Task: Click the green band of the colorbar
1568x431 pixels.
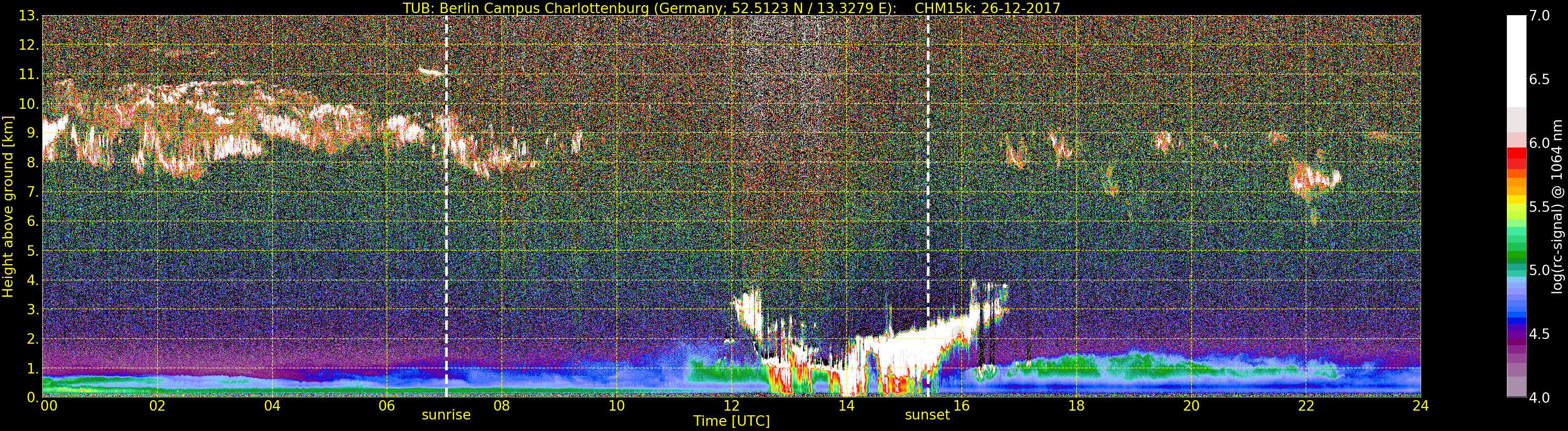Action: pyautogui.click(x=1516, y=253)
